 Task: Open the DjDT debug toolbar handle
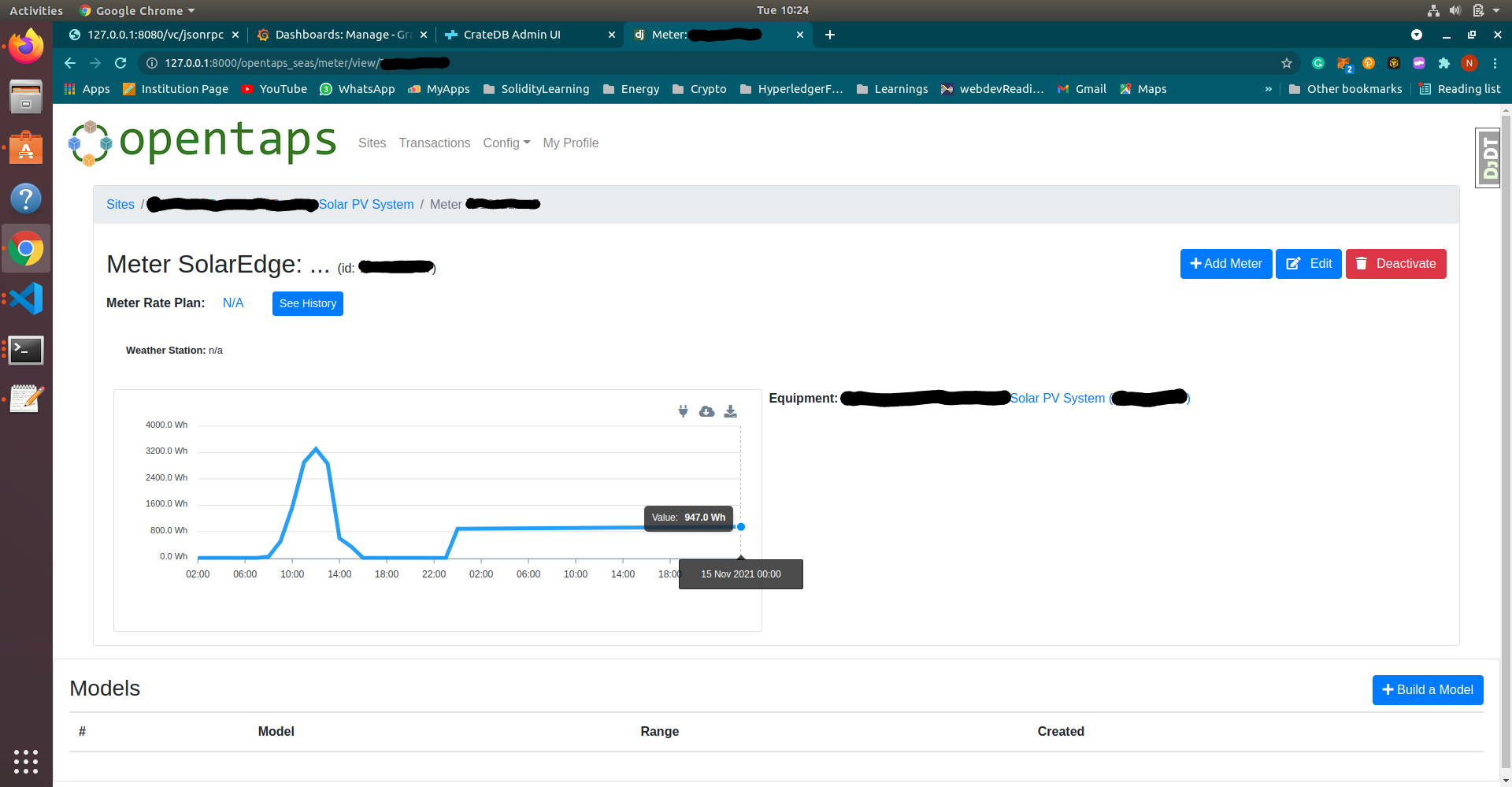[x=1488, y=157]
